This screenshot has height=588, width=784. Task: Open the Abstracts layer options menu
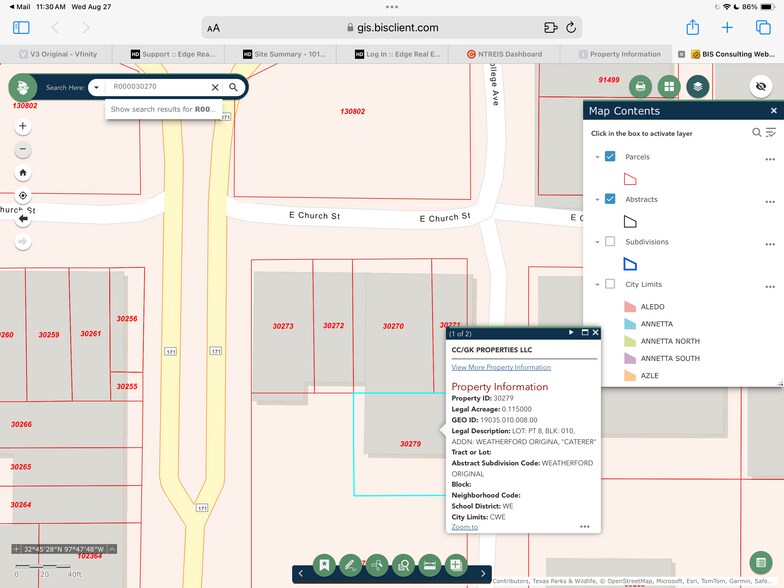(x=770, y=201)
